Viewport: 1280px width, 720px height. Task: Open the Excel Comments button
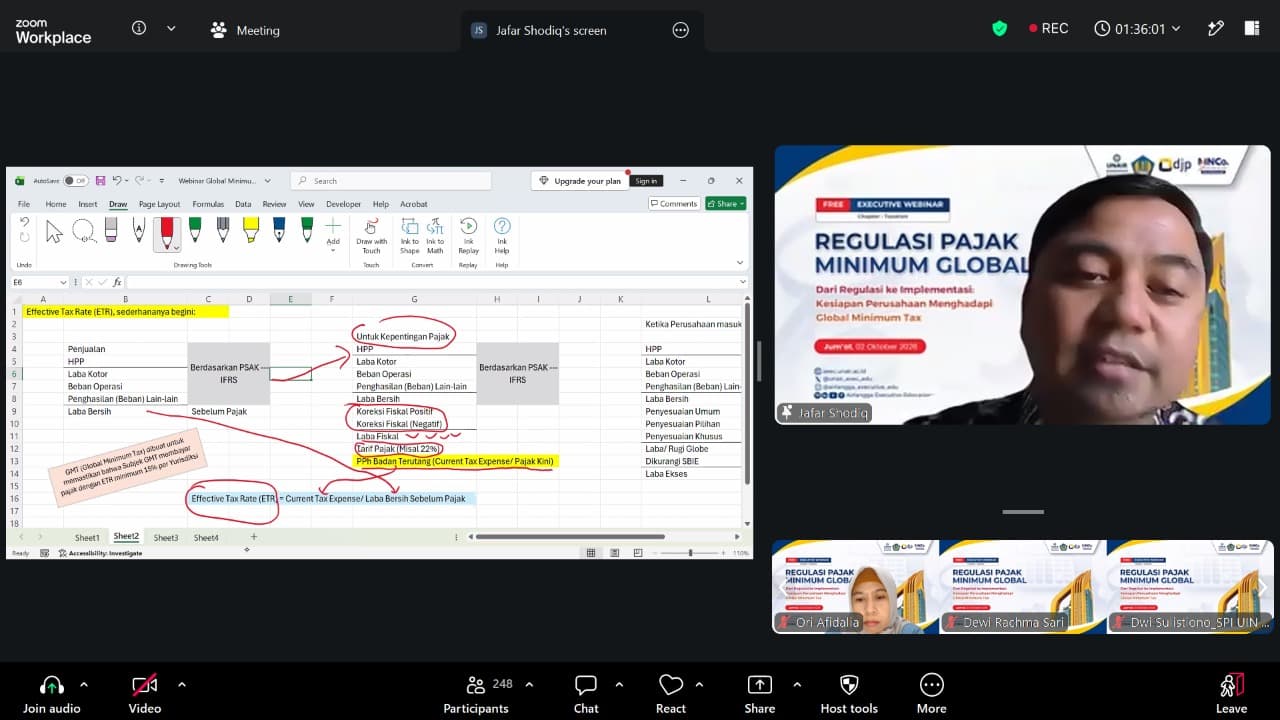click(x=673, y=204)
